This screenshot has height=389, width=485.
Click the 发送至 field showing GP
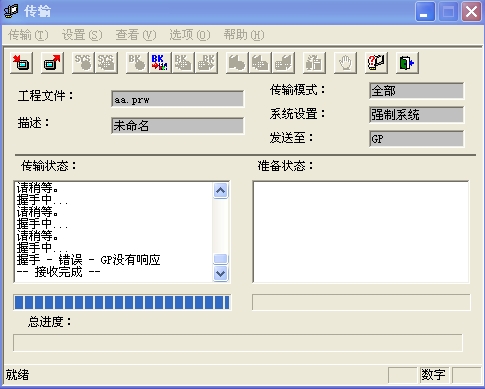[416, 139]
